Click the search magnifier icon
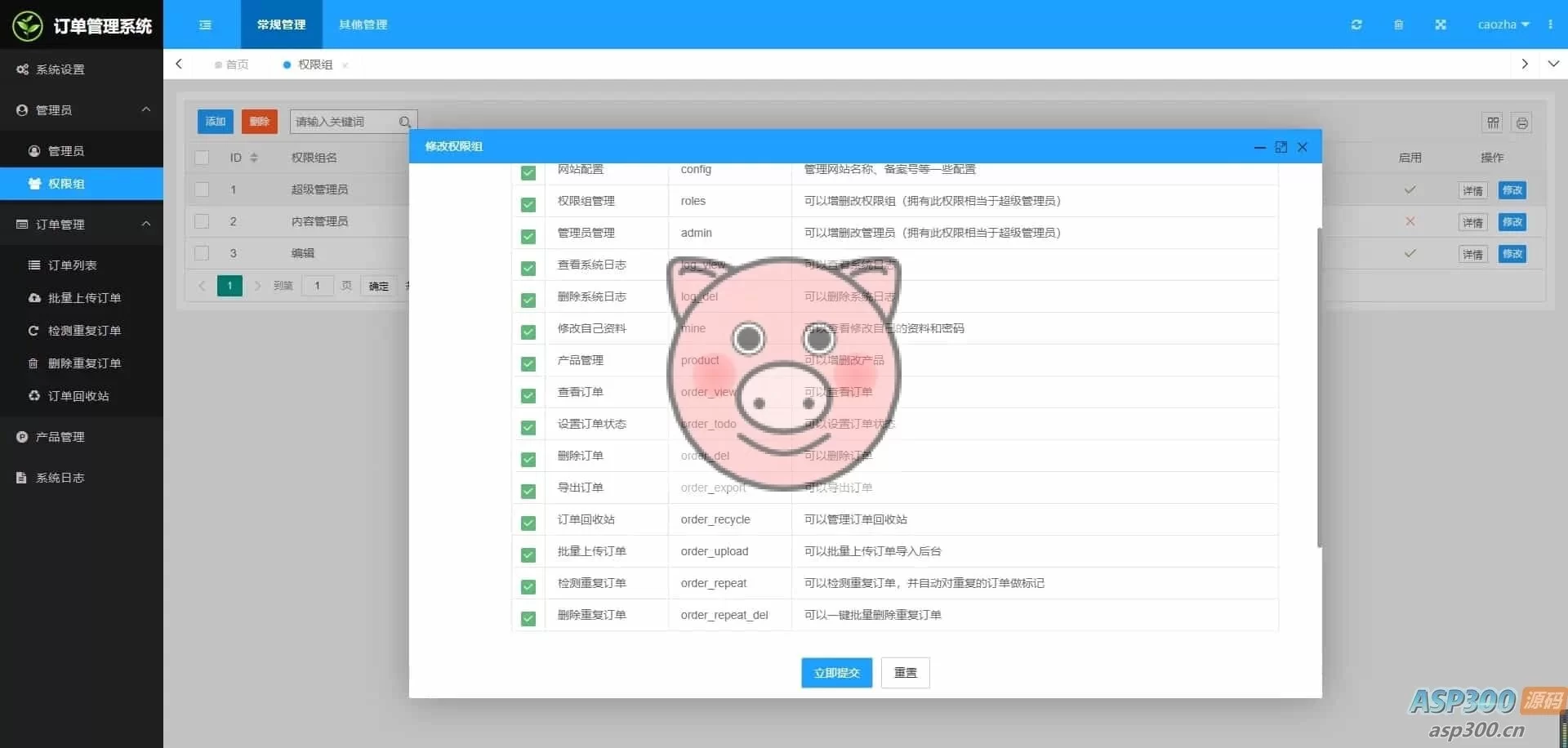This screenshot has height=748, width=1568. click(404, 122)
